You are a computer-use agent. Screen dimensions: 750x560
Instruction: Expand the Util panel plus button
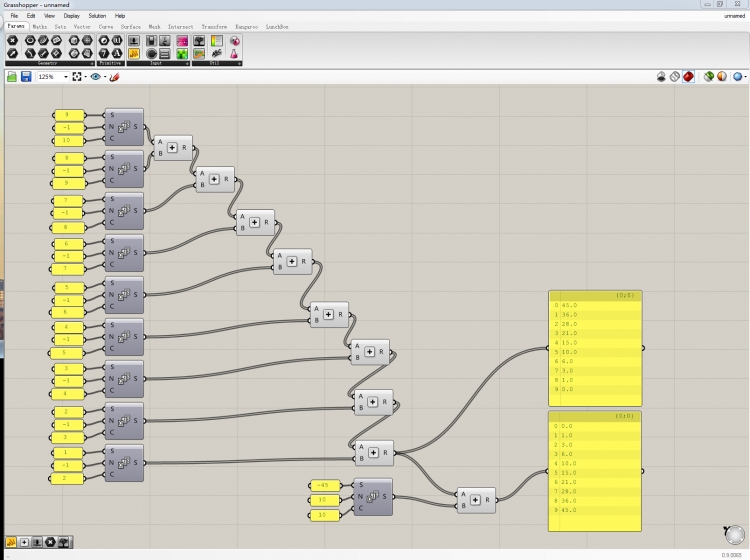[x=239, y=63]
